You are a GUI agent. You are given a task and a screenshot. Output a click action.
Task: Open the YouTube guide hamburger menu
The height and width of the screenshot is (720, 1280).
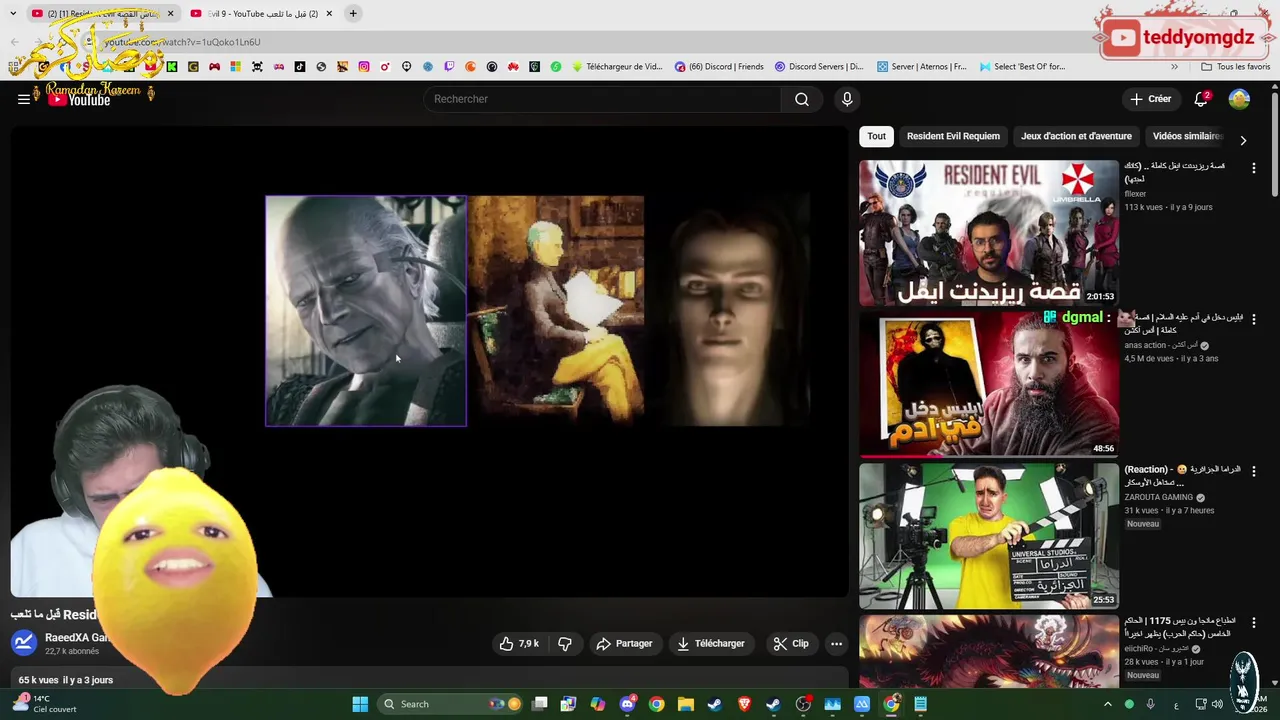point(23,99)
